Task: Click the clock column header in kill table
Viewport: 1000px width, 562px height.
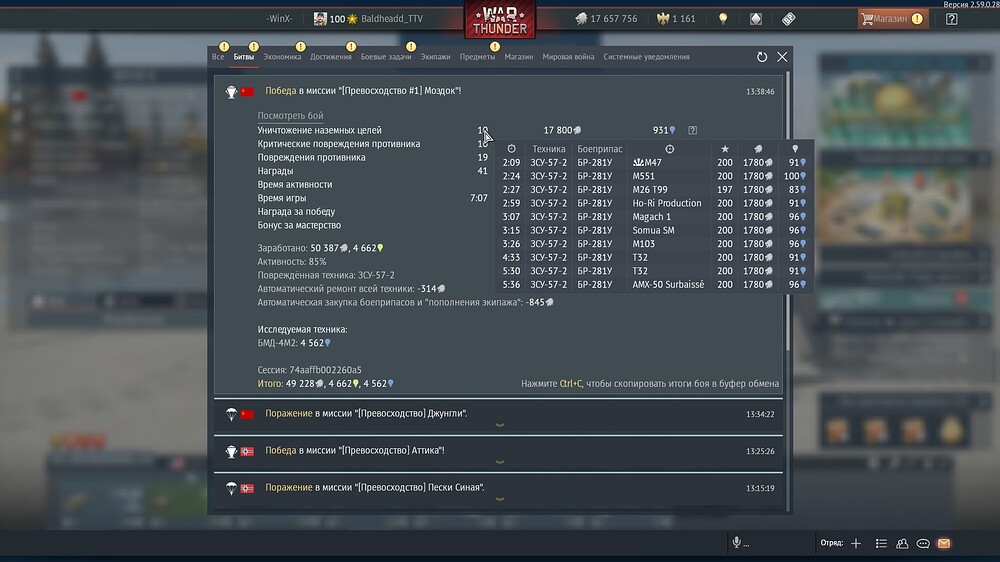Action: click(511, 149)
